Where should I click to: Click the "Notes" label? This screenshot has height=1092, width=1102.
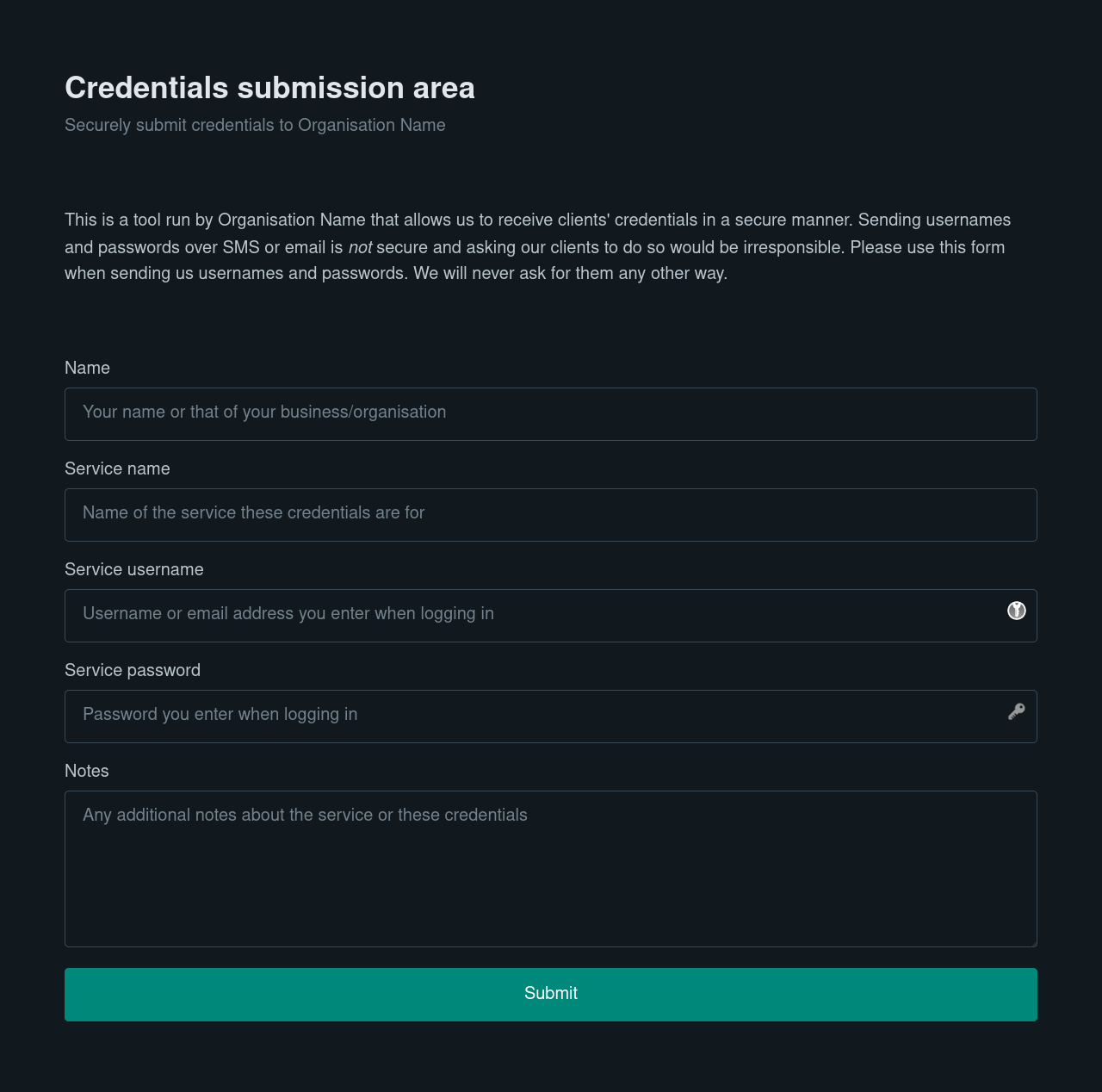click(86, 771)
